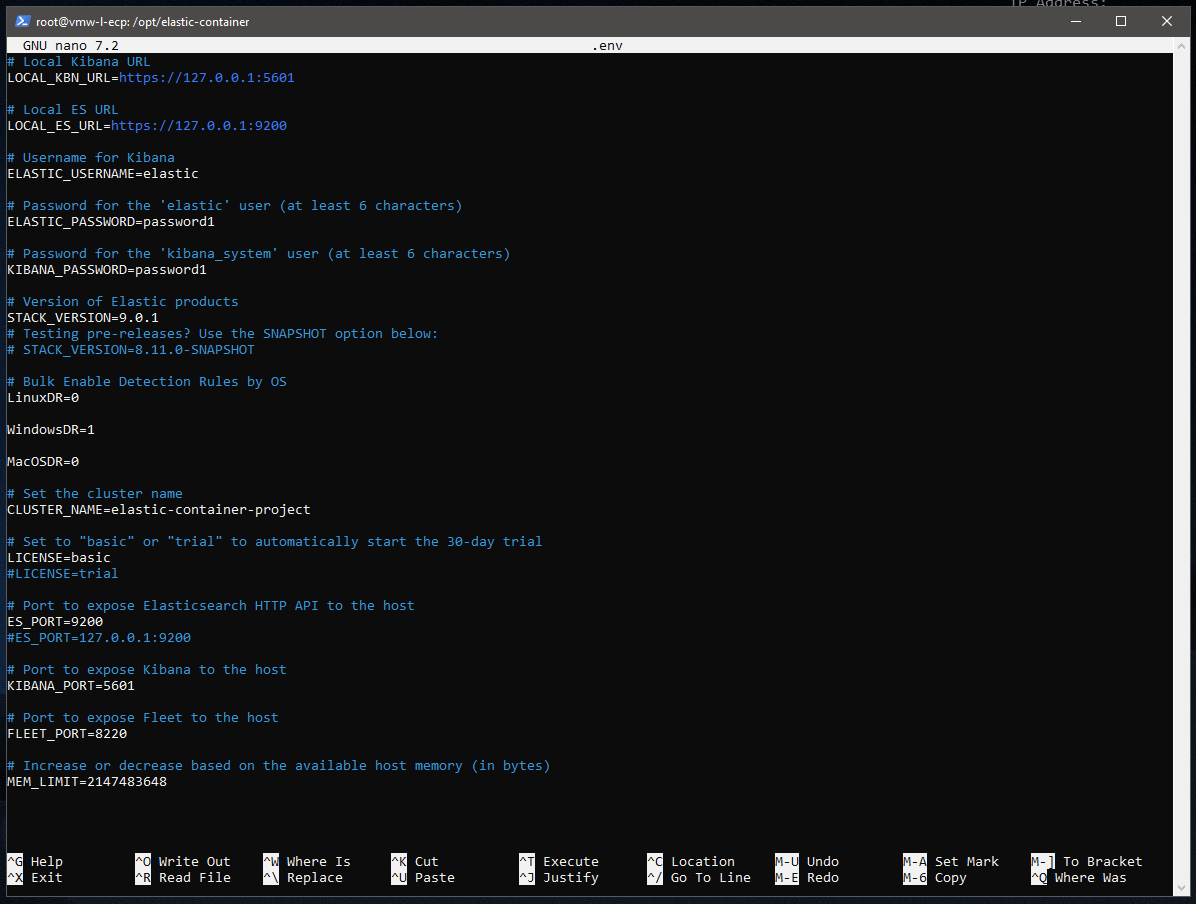Maximize the terminal window
1196x904 pixels.
(1121, 21)
